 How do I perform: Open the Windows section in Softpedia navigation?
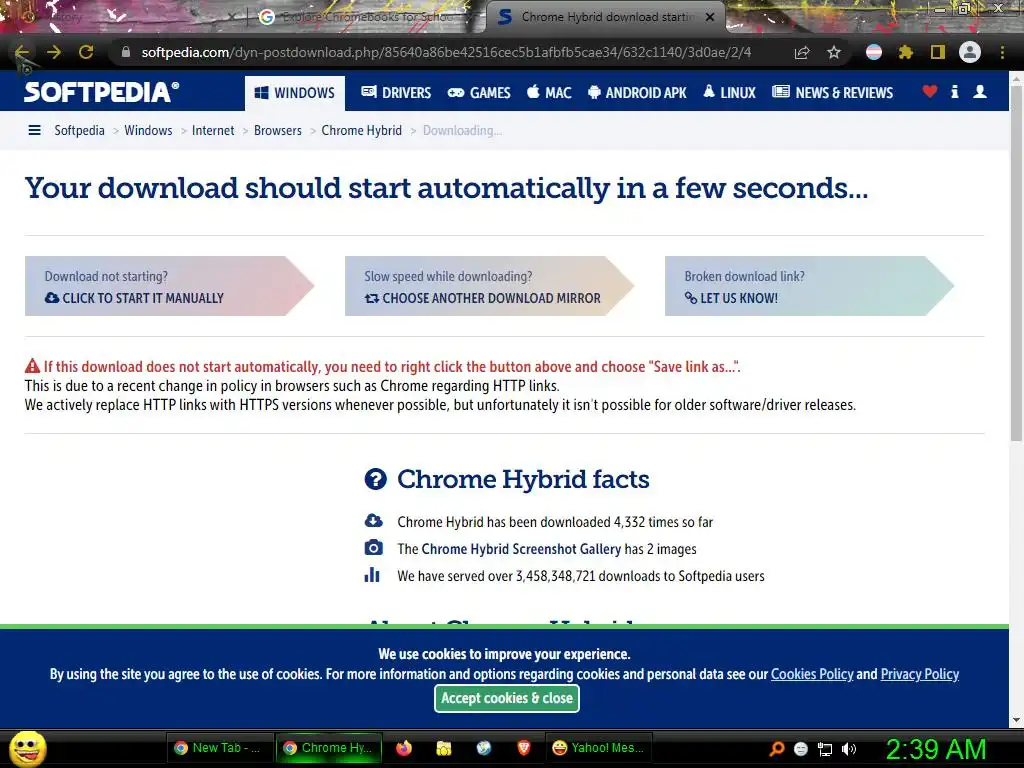295,93
